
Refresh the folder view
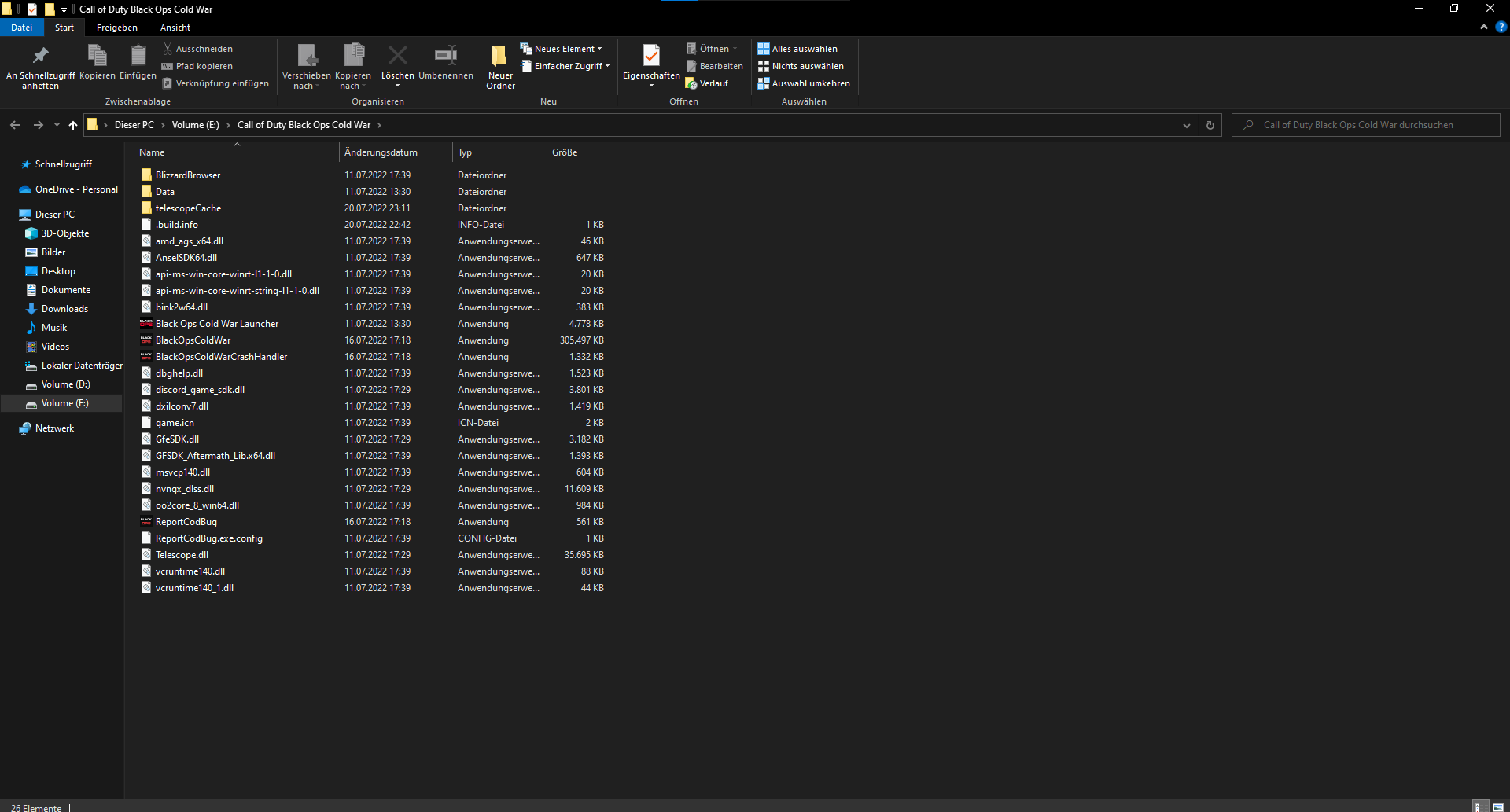pos(1210,125)
